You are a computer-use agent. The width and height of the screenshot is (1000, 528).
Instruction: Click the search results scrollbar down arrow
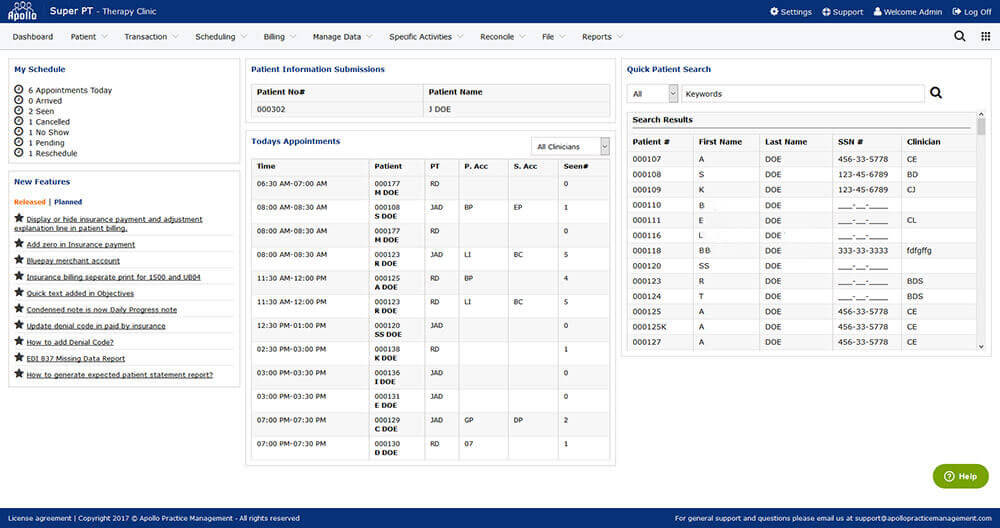[981, 346]
